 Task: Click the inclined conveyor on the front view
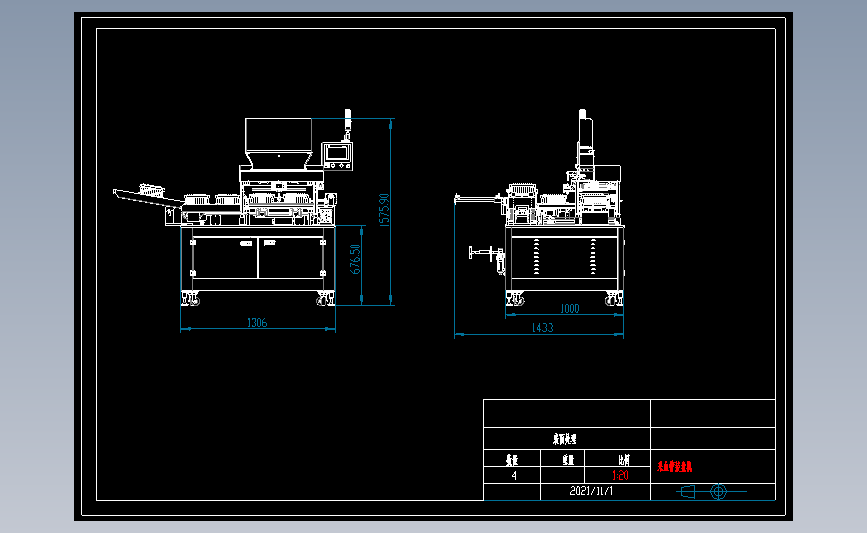point(147,197)
